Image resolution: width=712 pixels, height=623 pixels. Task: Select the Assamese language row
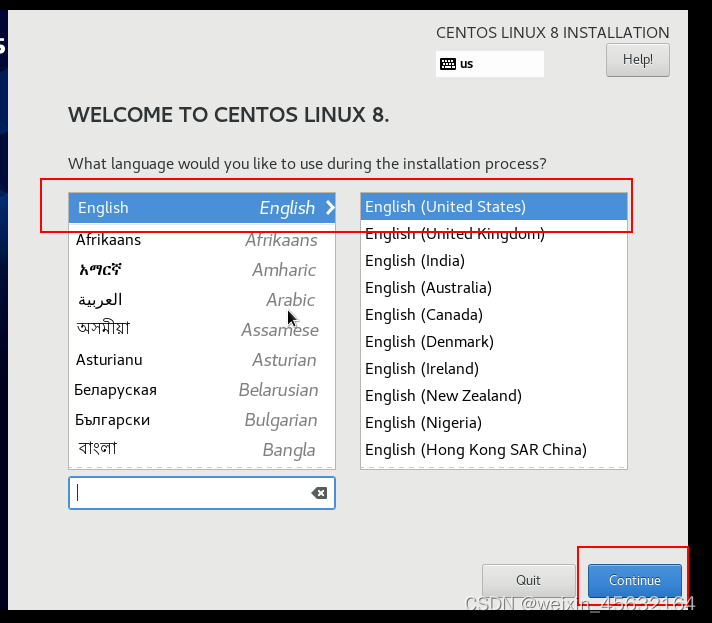click(202, 330)
